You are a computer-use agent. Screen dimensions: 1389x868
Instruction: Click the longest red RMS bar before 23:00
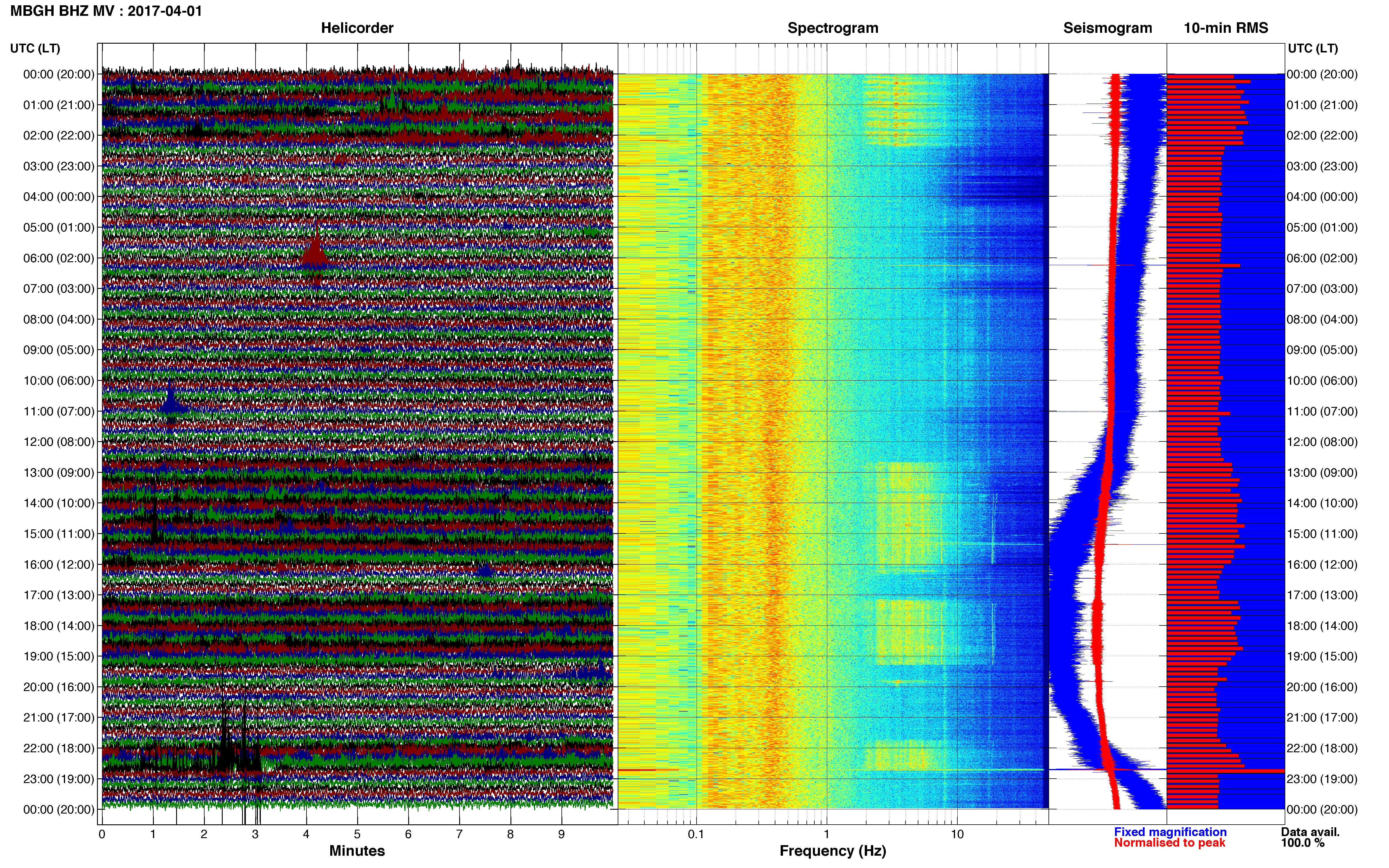pyautogui.click(x=1225, y=771)
